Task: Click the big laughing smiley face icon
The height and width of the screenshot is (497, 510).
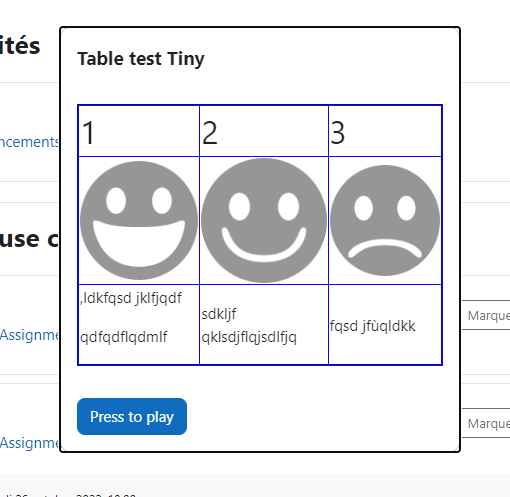Action: click(x=139, y=220)
